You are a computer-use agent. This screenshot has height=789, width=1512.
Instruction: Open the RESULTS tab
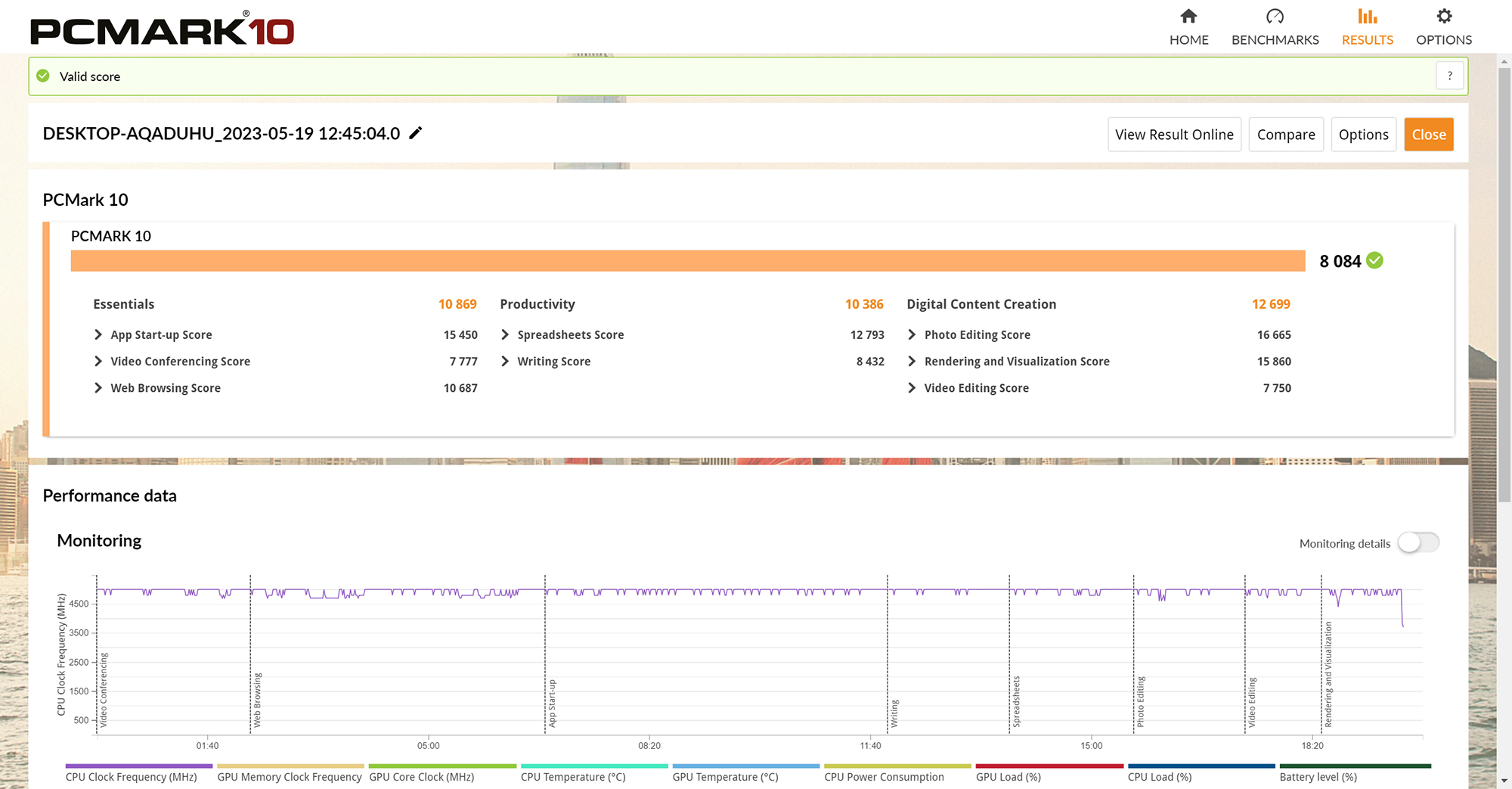coord(1367,27)
